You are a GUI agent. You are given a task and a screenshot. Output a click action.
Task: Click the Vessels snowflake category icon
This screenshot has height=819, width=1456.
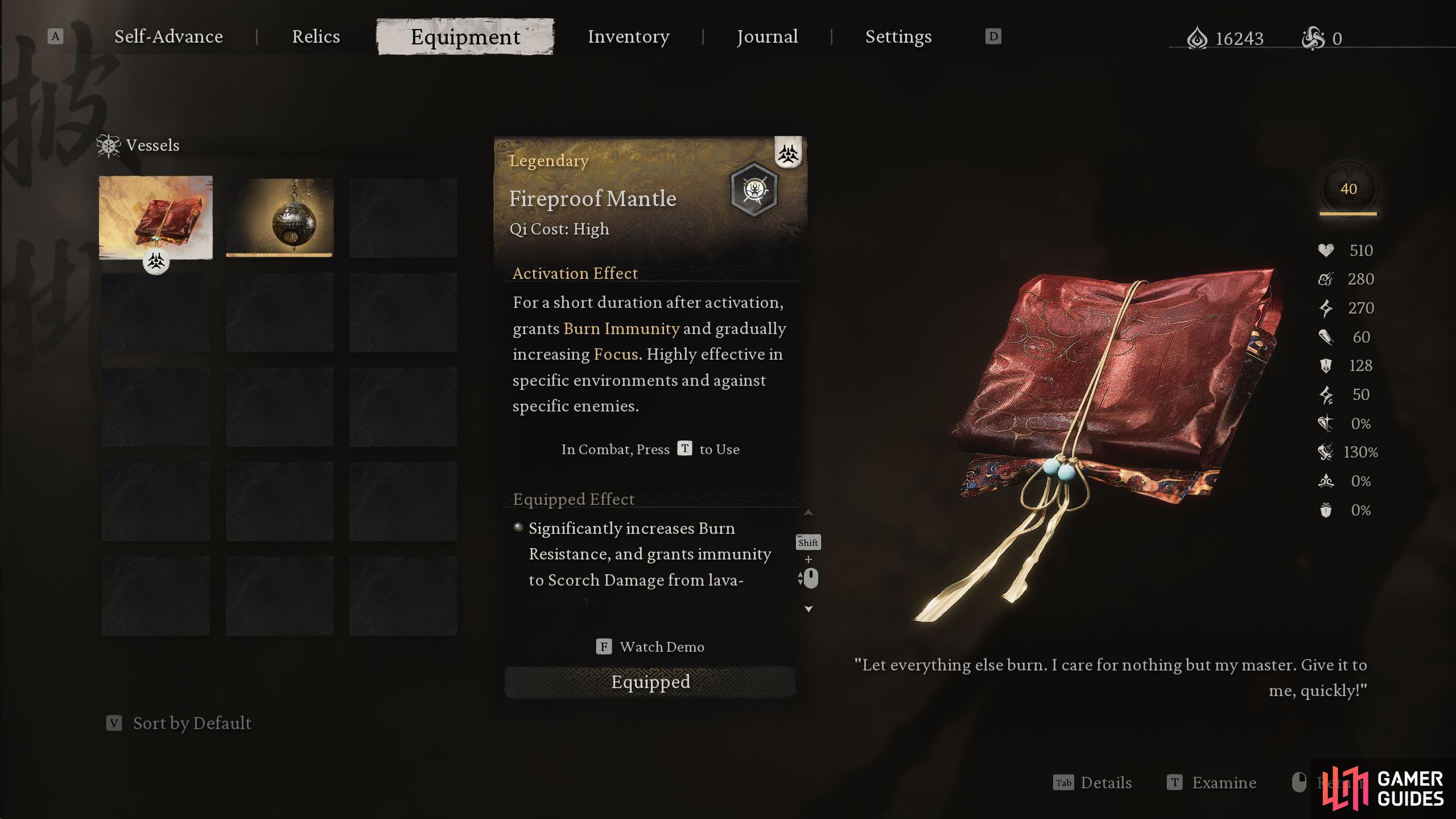108,146
